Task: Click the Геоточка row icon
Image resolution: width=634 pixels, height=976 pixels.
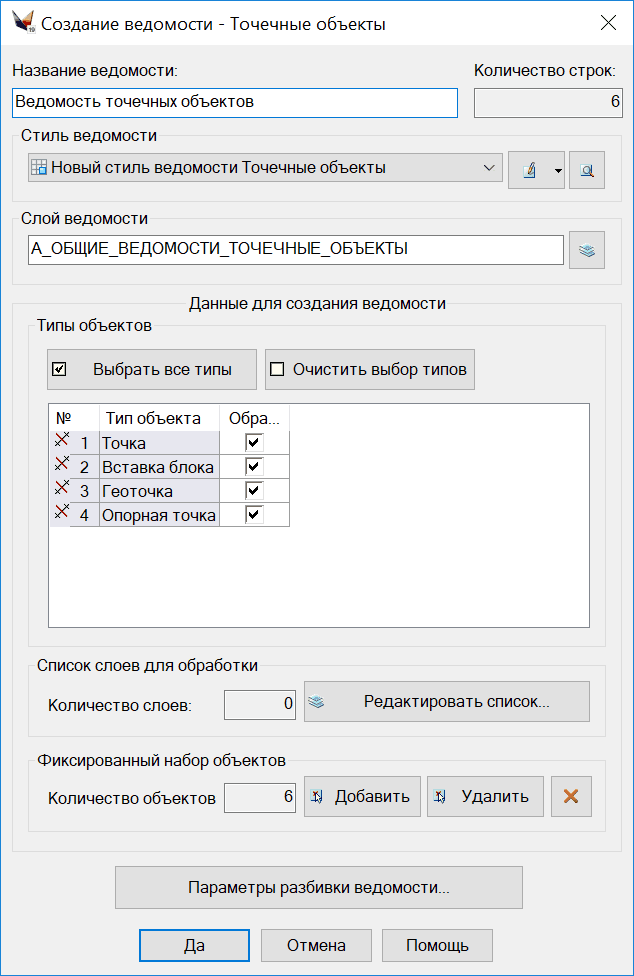Action: click(61, 489)
